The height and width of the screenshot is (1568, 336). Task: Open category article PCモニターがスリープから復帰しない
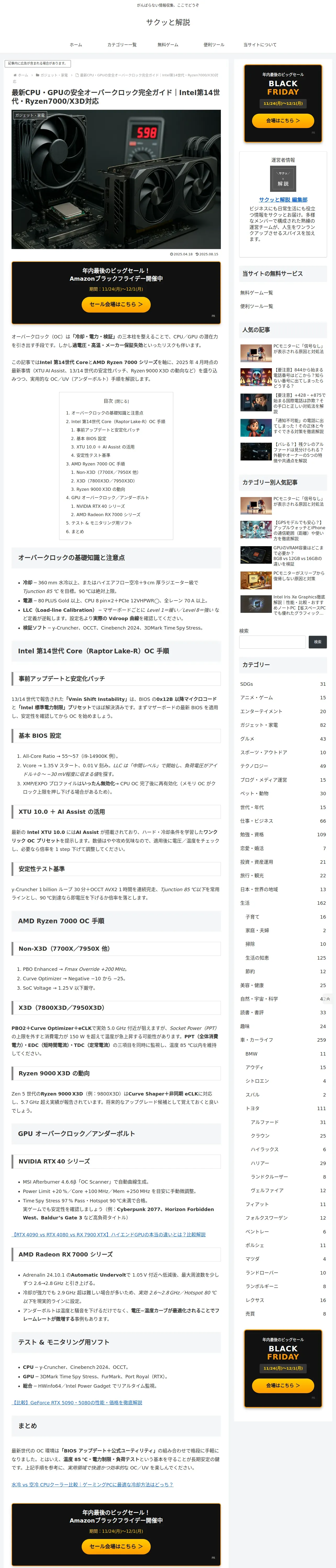coord(283,580)
